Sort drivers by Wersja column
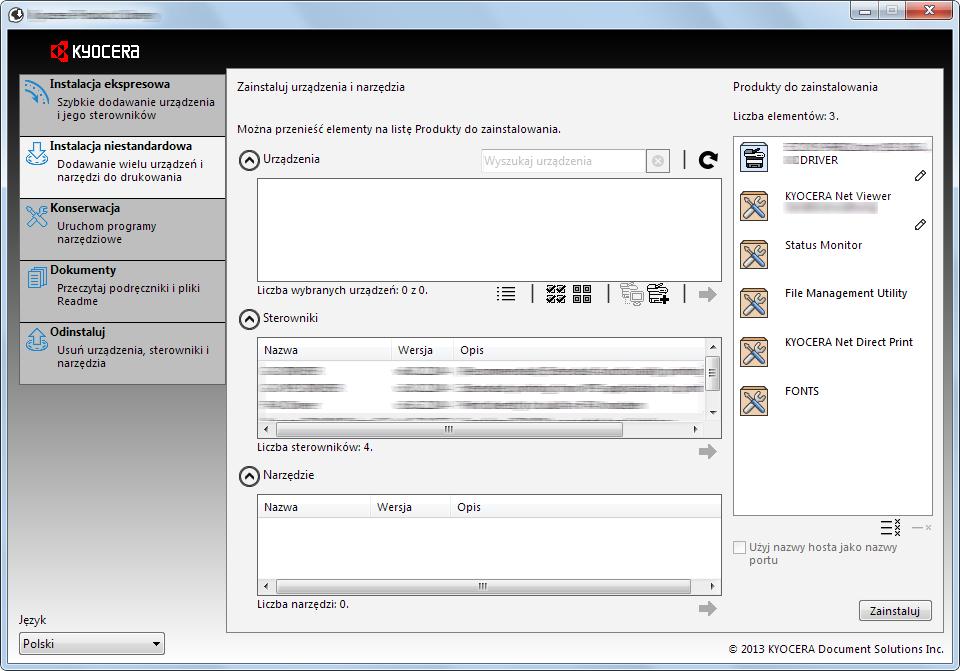 422,350
